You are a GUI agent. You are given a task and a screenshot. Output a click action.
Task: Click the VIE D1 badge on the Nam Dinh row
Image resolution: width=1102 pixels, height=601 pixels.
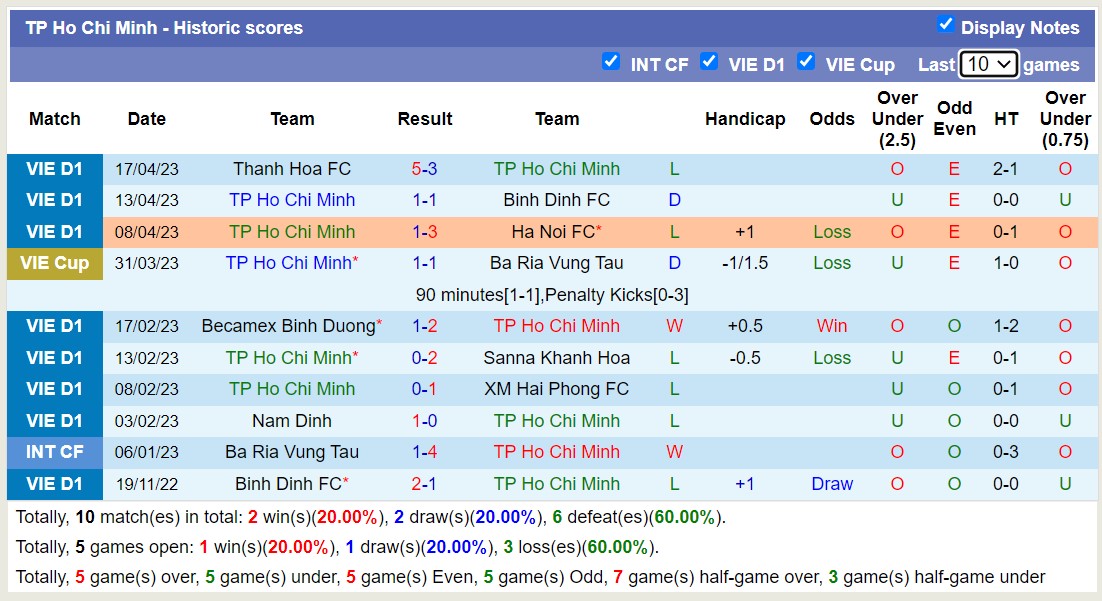(55, 420)
